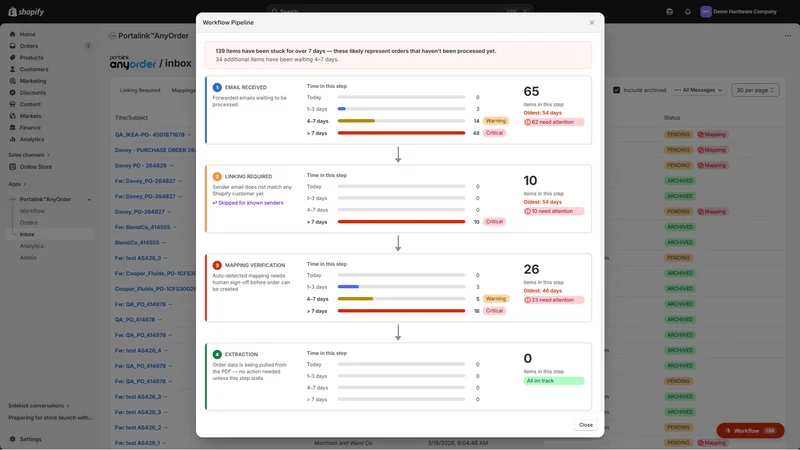Click the Sidekick icon in top bar
The height and width of the screenshot is (450, 800).
click(x=669, y=12)
